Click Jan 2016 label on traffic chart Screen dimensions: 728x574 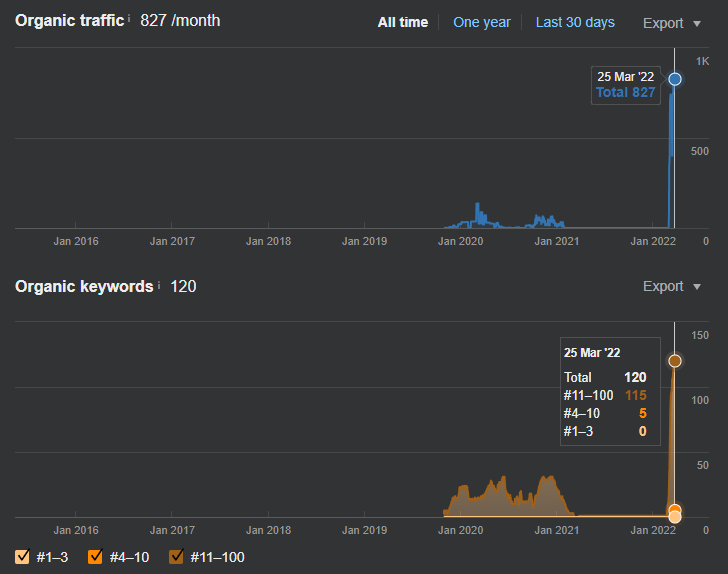[76, 241]
